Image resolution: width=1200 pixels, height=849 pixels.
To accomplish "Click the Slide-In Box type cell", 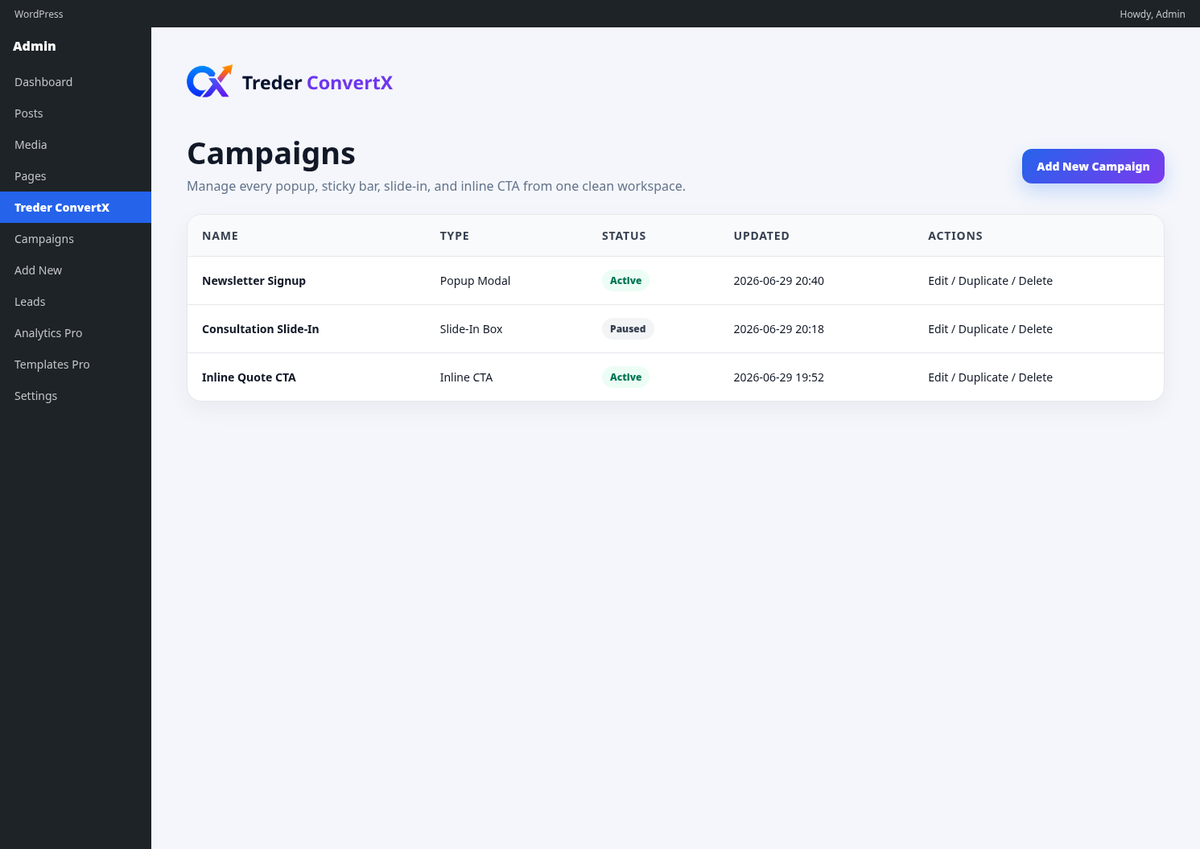I will 471,329.
